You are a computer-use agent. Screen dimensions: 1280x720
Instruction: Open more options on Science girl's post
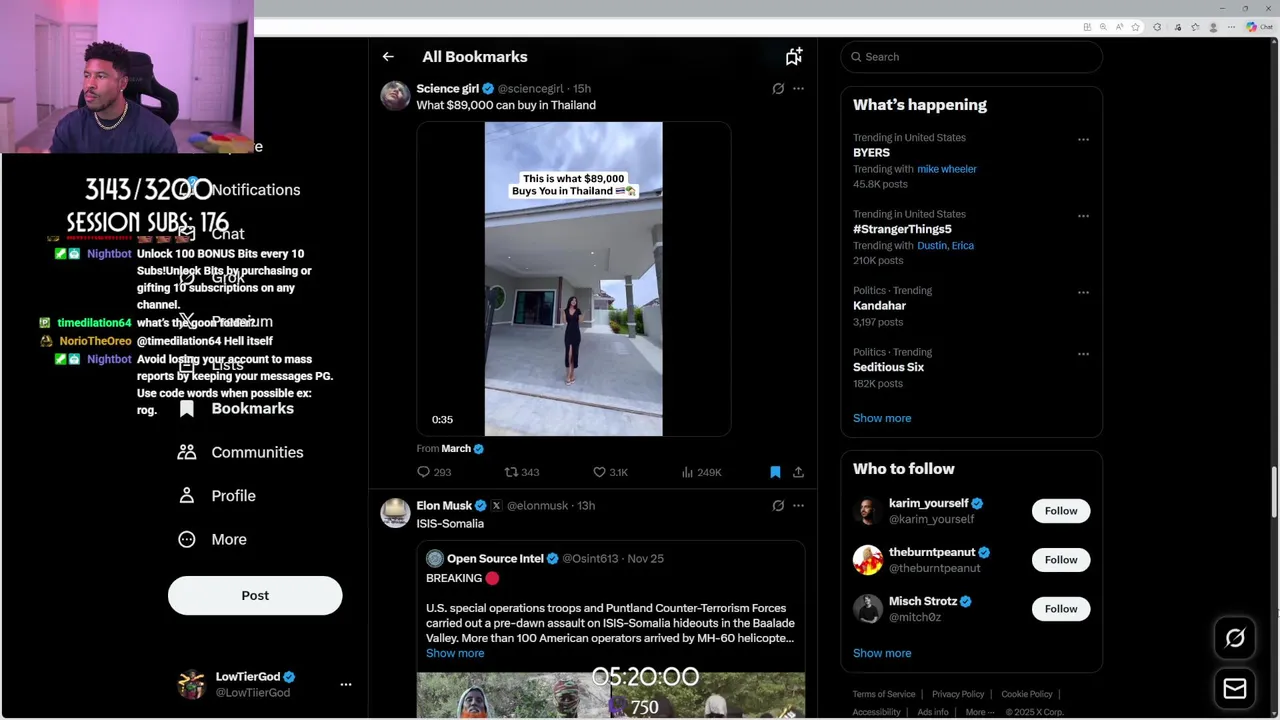tap(798, 89)
